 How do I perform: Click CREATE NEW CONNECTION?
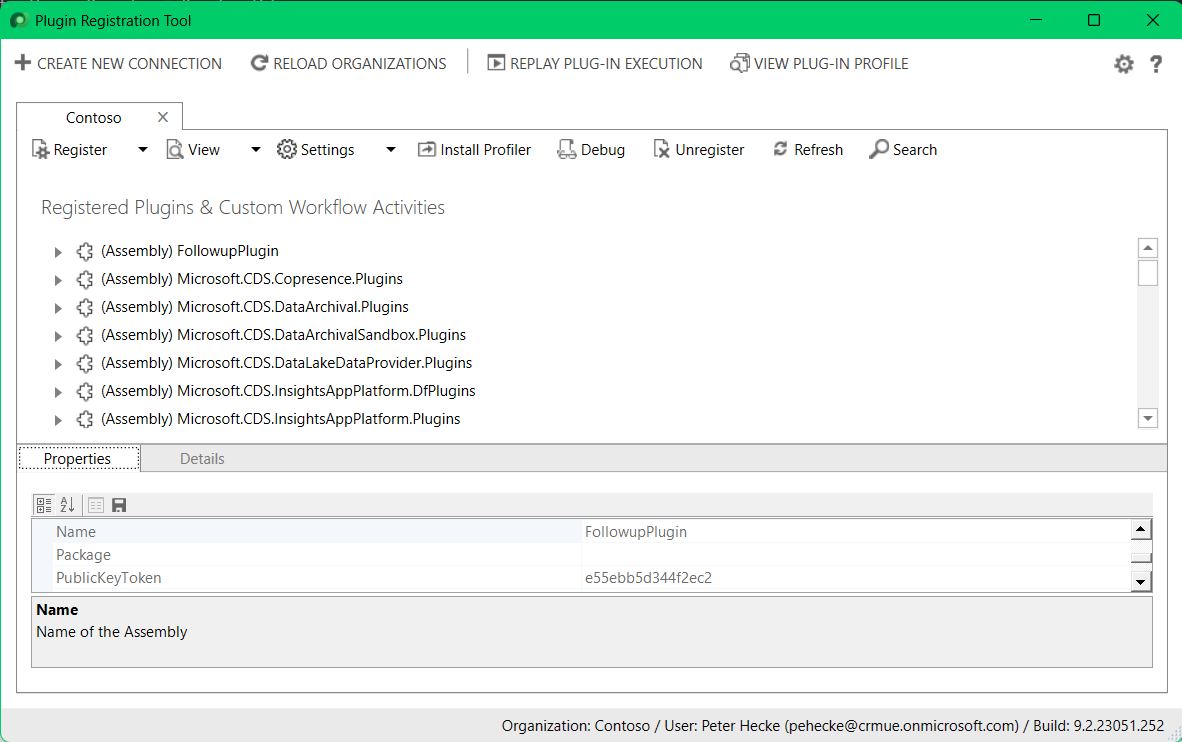coord(117,63)
